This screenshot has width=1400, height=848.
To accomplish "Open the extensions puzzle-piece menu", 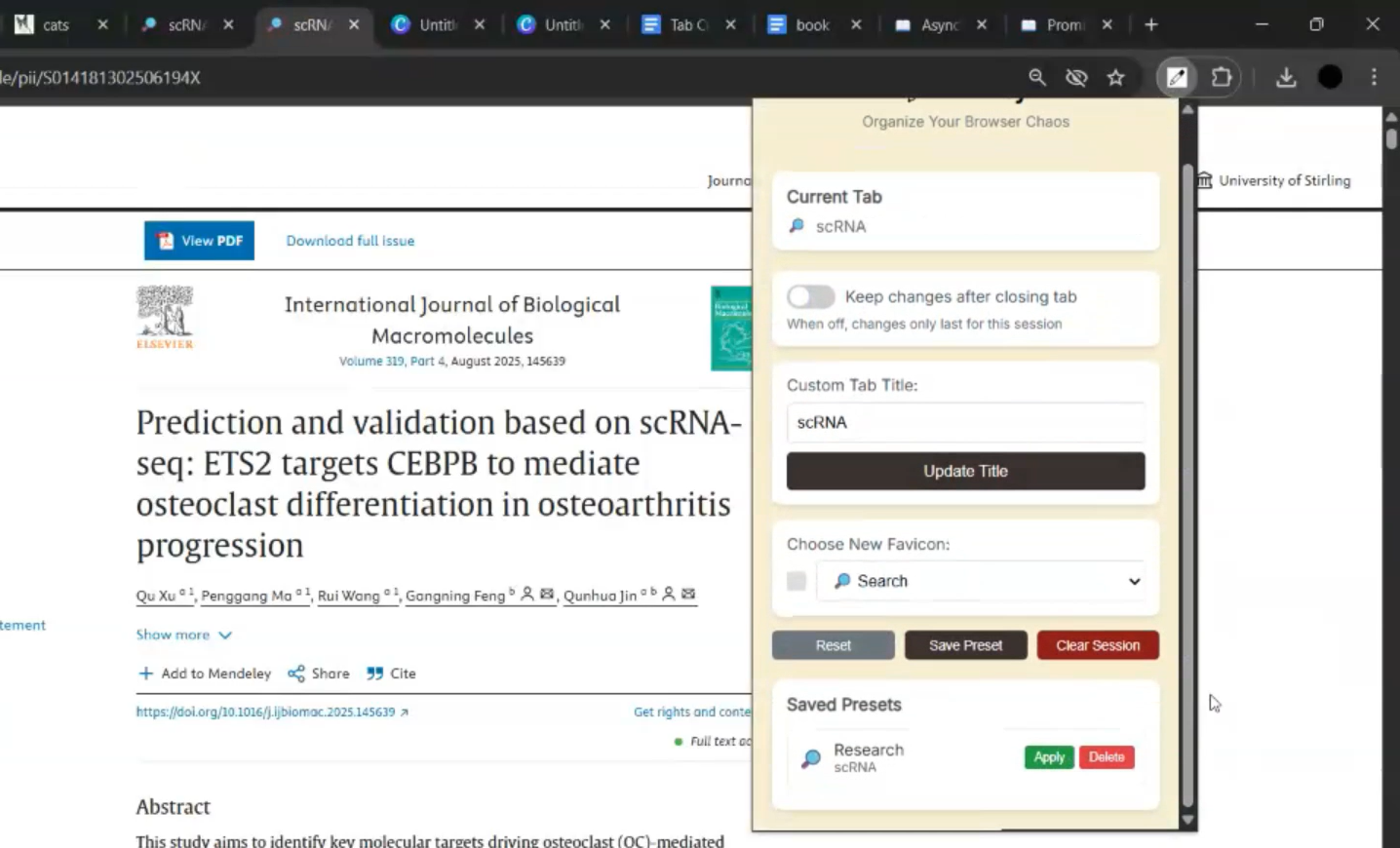I will click(x=1221, y=77).
